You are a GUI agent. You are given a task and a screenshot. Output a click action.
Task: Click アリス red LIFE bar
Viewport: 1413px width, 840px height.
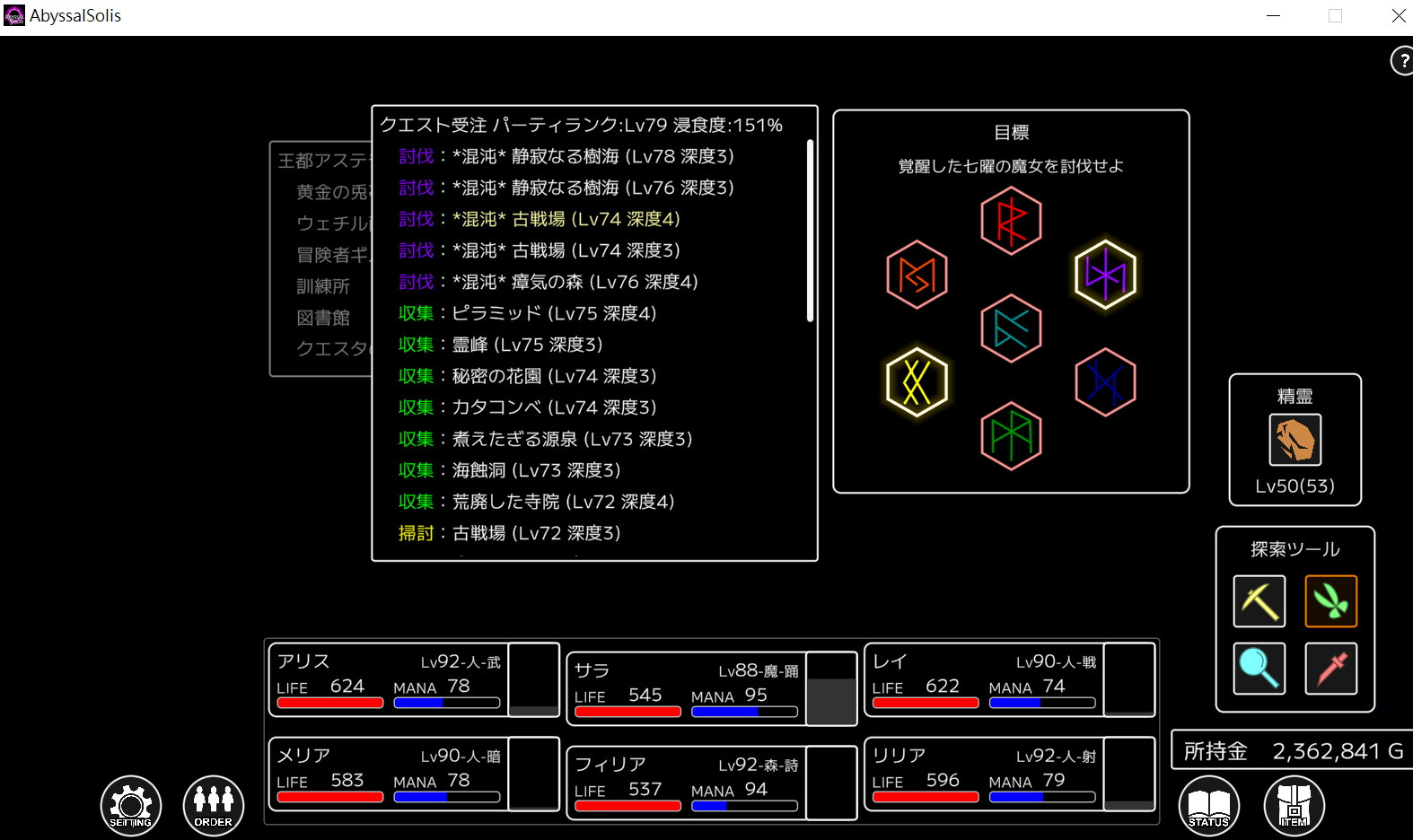pyautogui.click(x=330, y=703)
